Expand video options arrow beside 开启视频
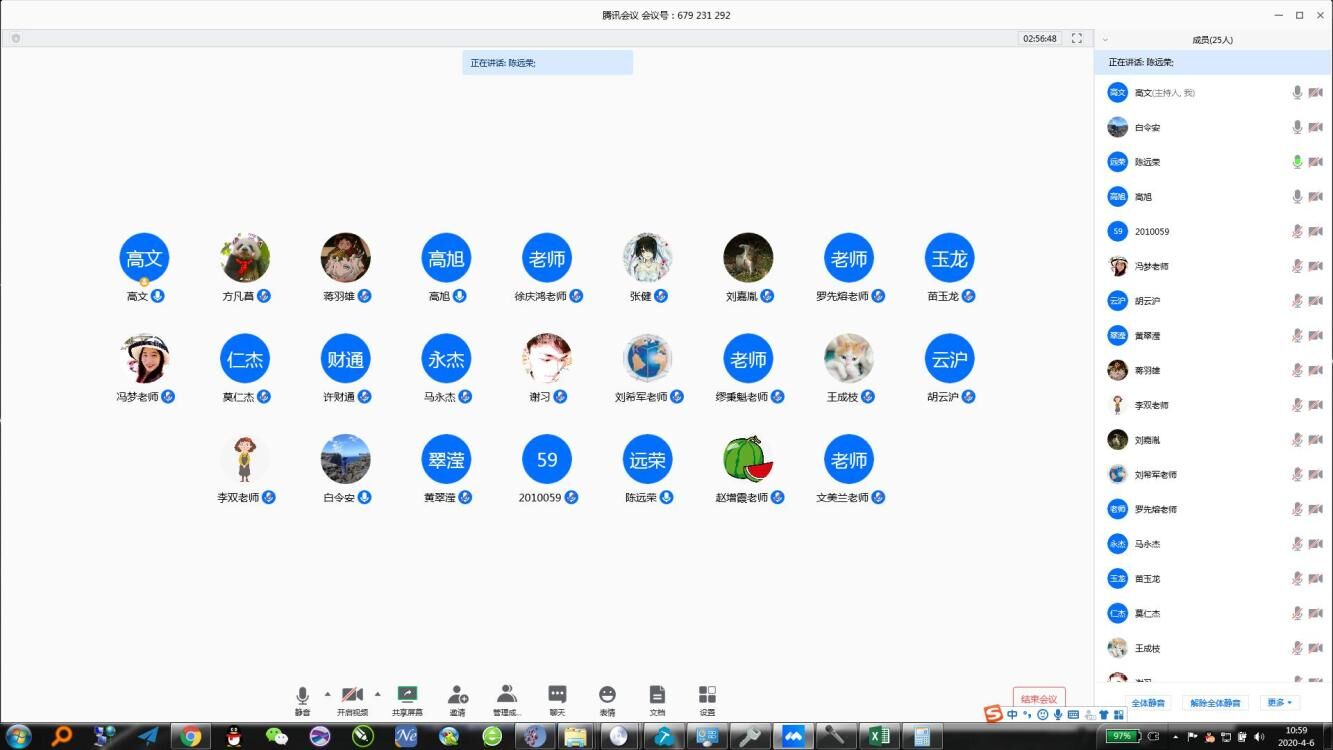Viewport: 1333px width, 750px height. (377, 693)
